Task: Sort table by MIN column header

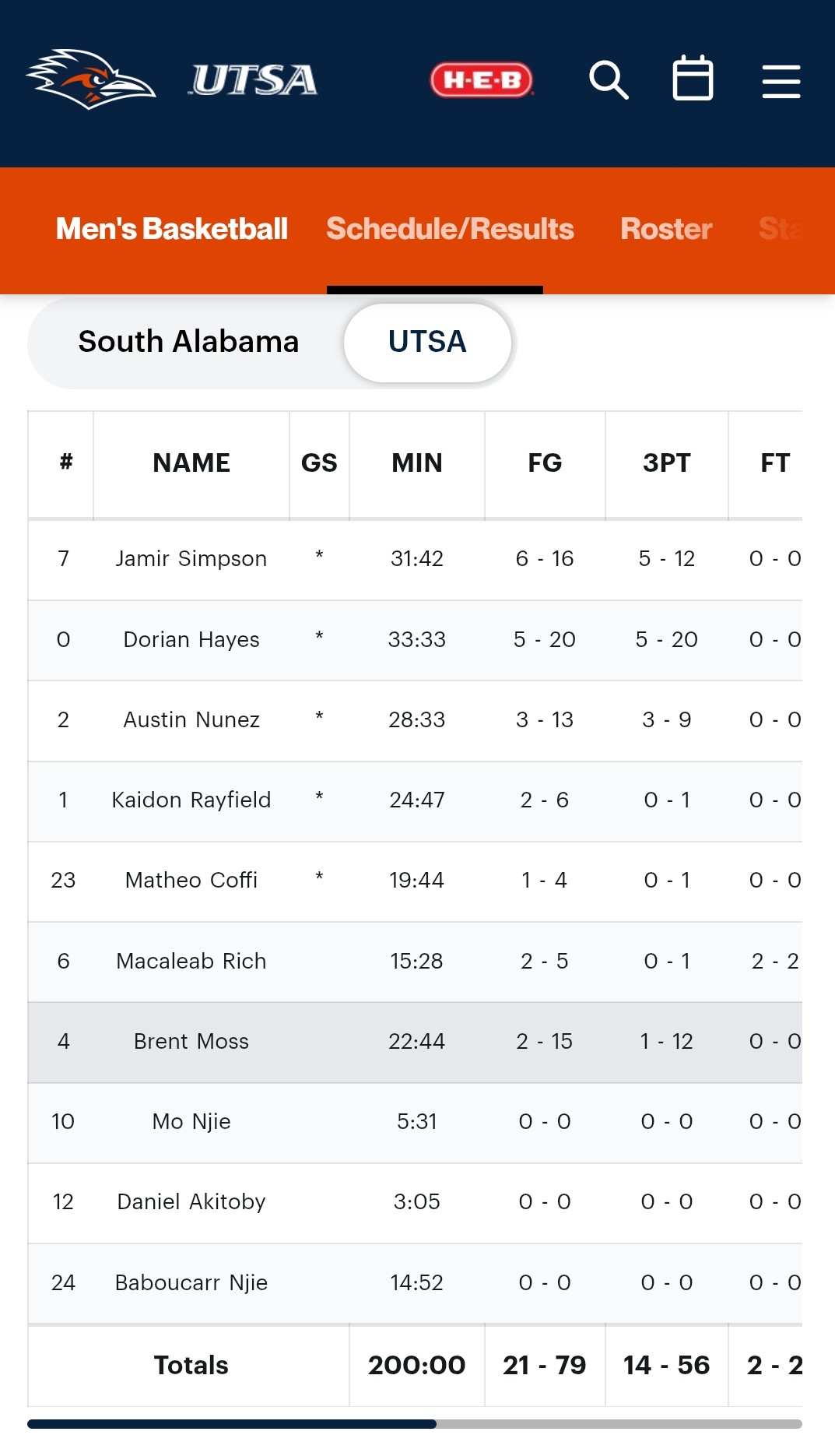Action: click(417, 463)
